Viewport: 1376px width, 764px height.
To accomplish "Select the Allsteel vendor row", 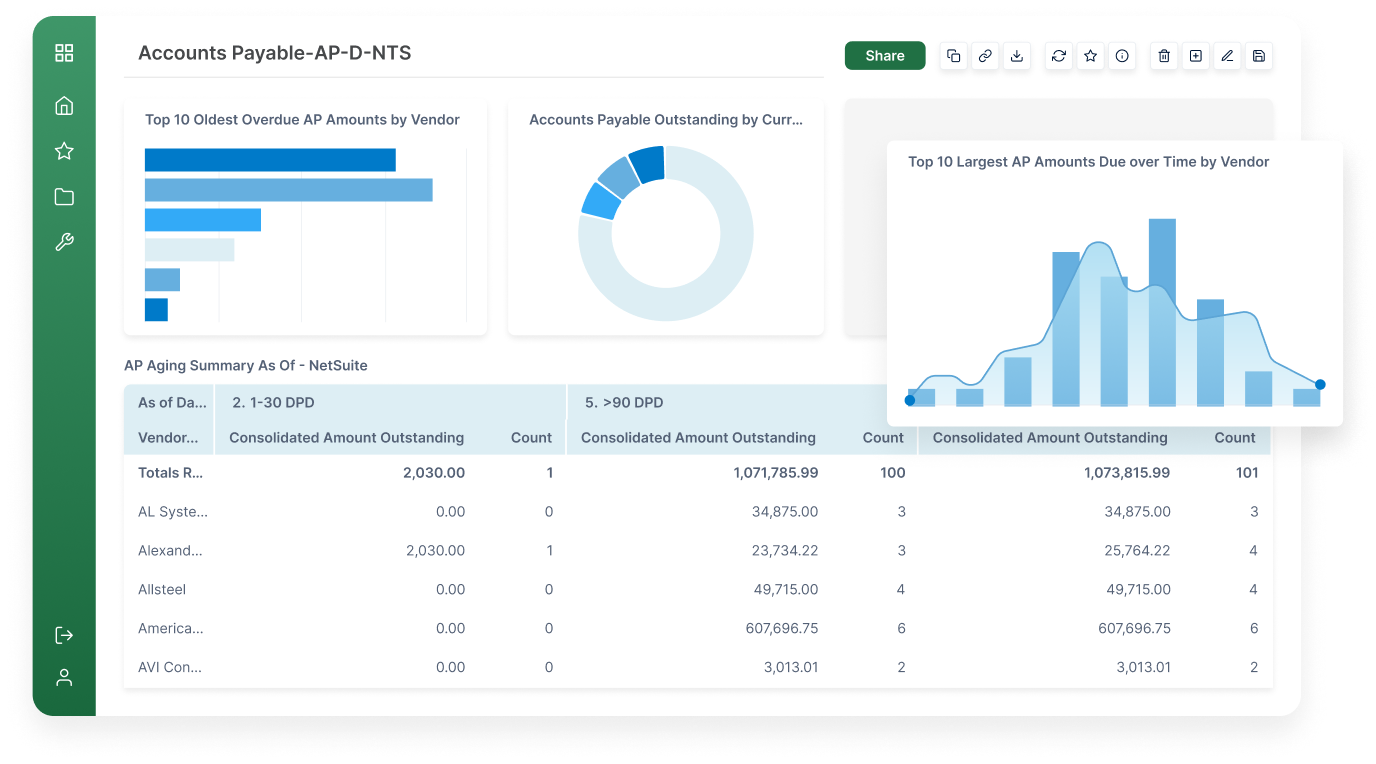I will pos(162,590).
